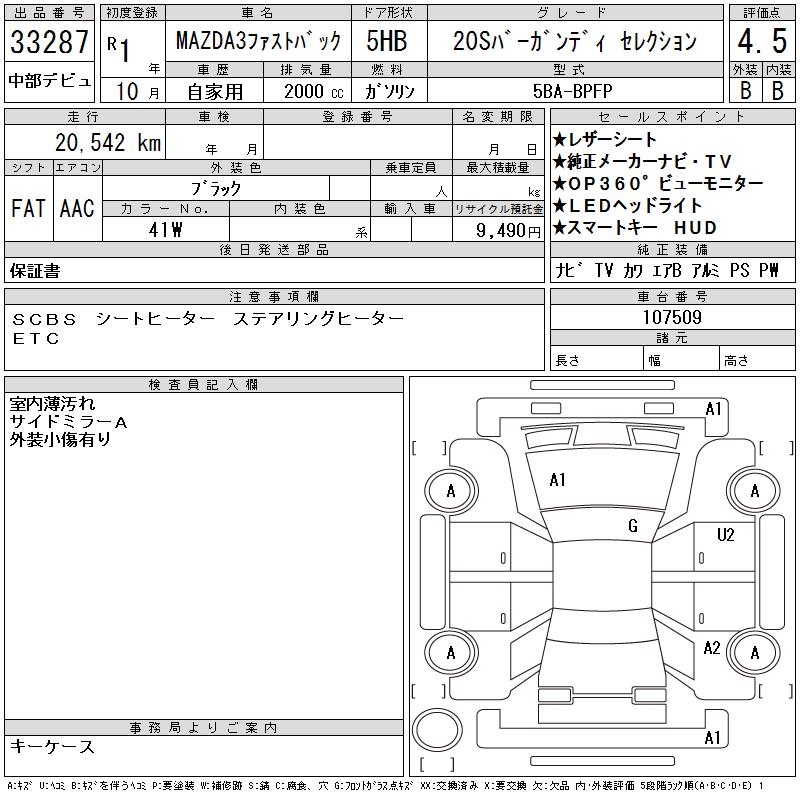Click the color number 41W cell
The image size is (800, 800).
click(165, 230)
